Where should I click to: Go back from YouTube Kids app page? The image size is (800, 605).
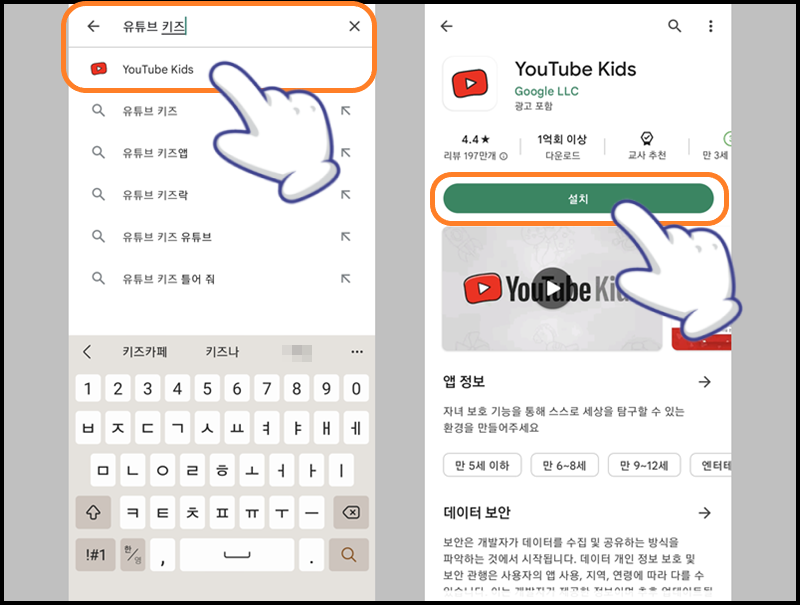point(446,26)
